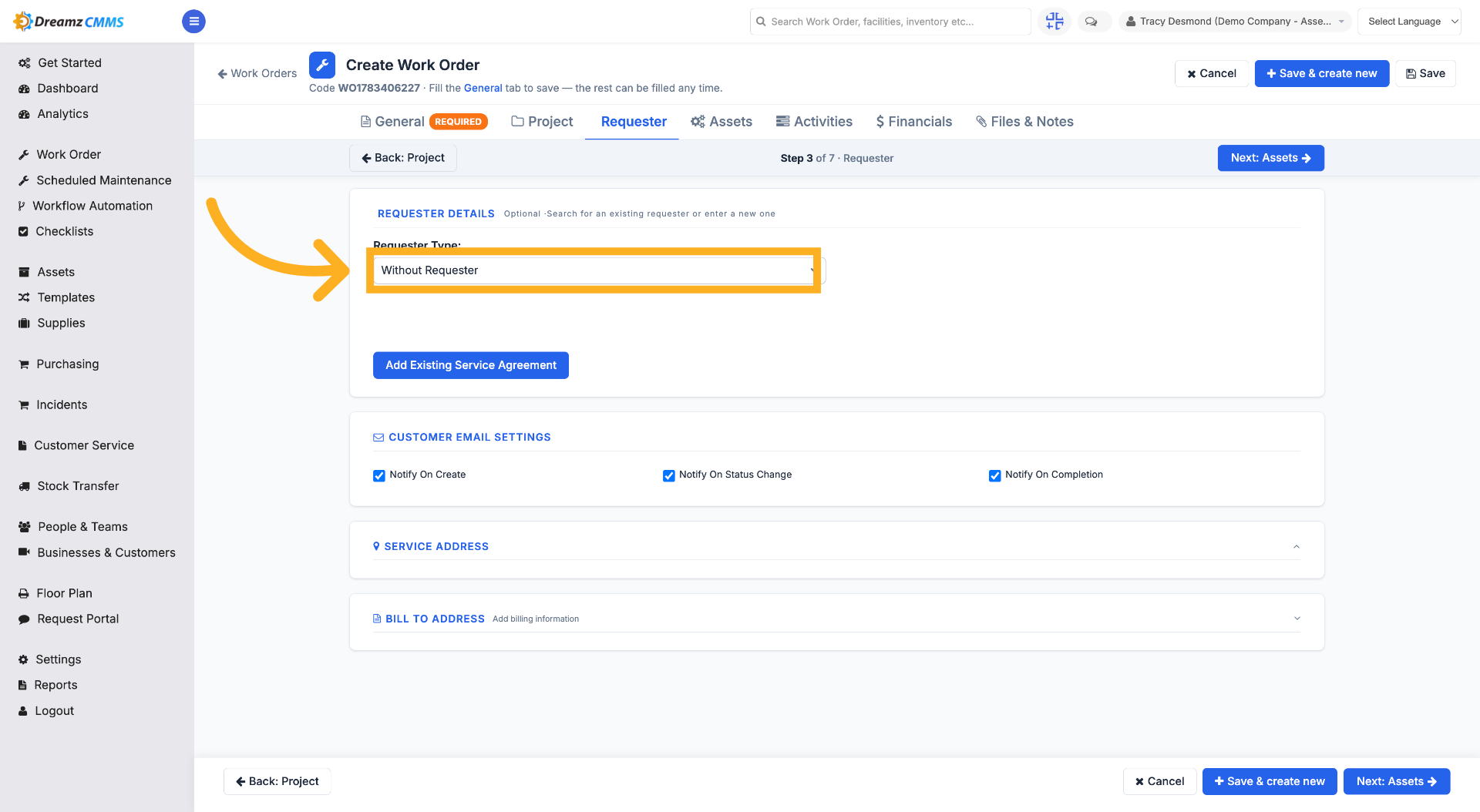Image resolution: width=1480 pixels, height=812 pixels.
Task: Uncheck Notify On Completion checkbox
Action: pyautogui.click(x=995, y=475)
